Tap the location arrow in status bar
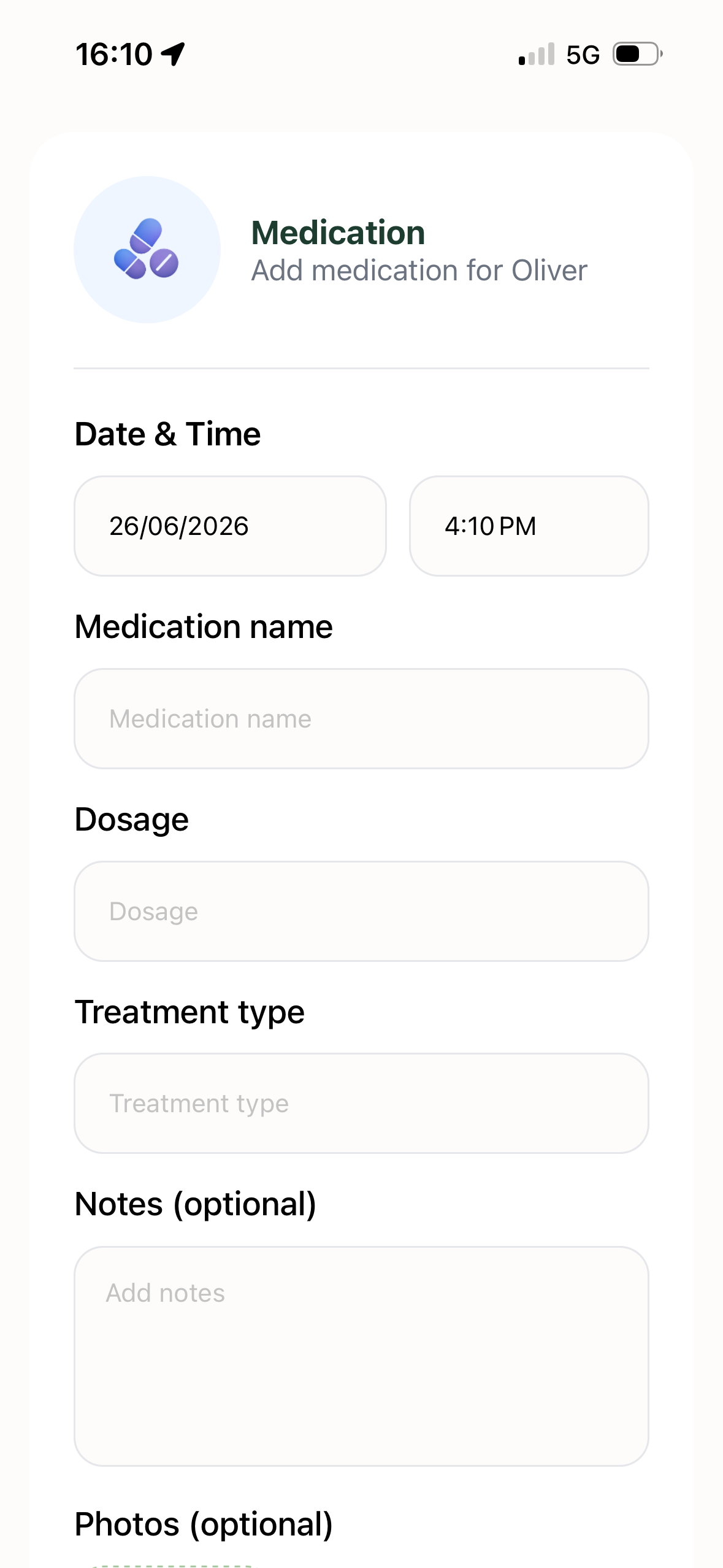The image size is (723, 1568). pyautogui.click(x=173, y=54)
